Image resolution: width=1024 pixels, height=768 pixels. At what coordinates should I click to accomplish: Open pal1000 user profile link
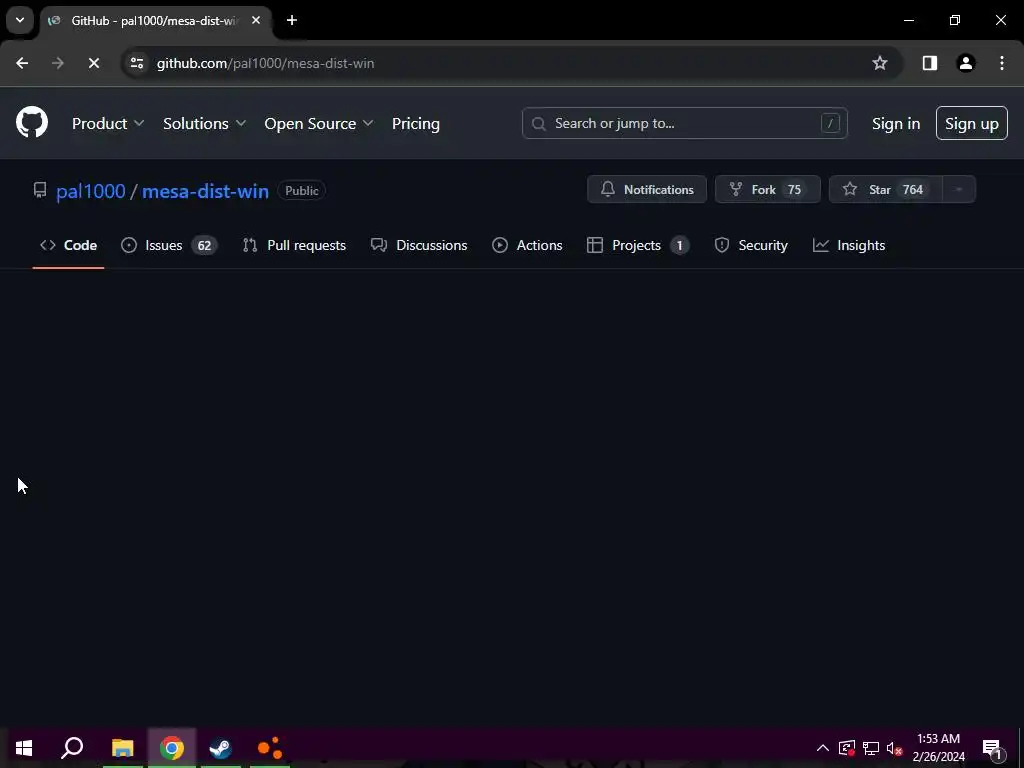pyautogui.click(x=91, y=191)
